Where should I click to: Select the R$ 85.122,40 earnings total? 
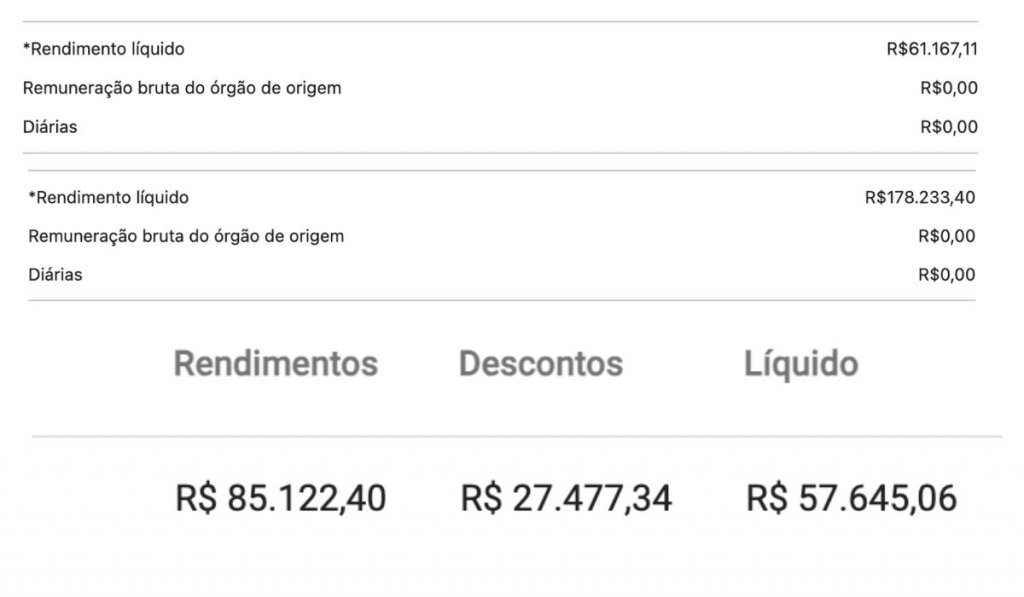point(281,498)
